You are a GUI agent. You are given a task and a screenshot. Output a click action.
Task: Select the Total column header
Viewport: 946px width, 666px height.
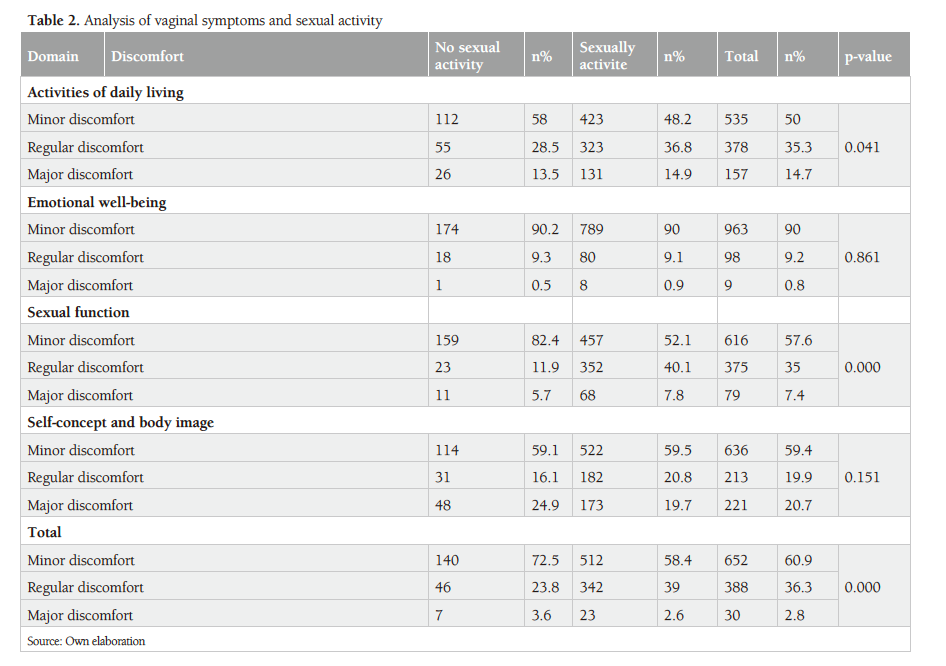point(741,56)
